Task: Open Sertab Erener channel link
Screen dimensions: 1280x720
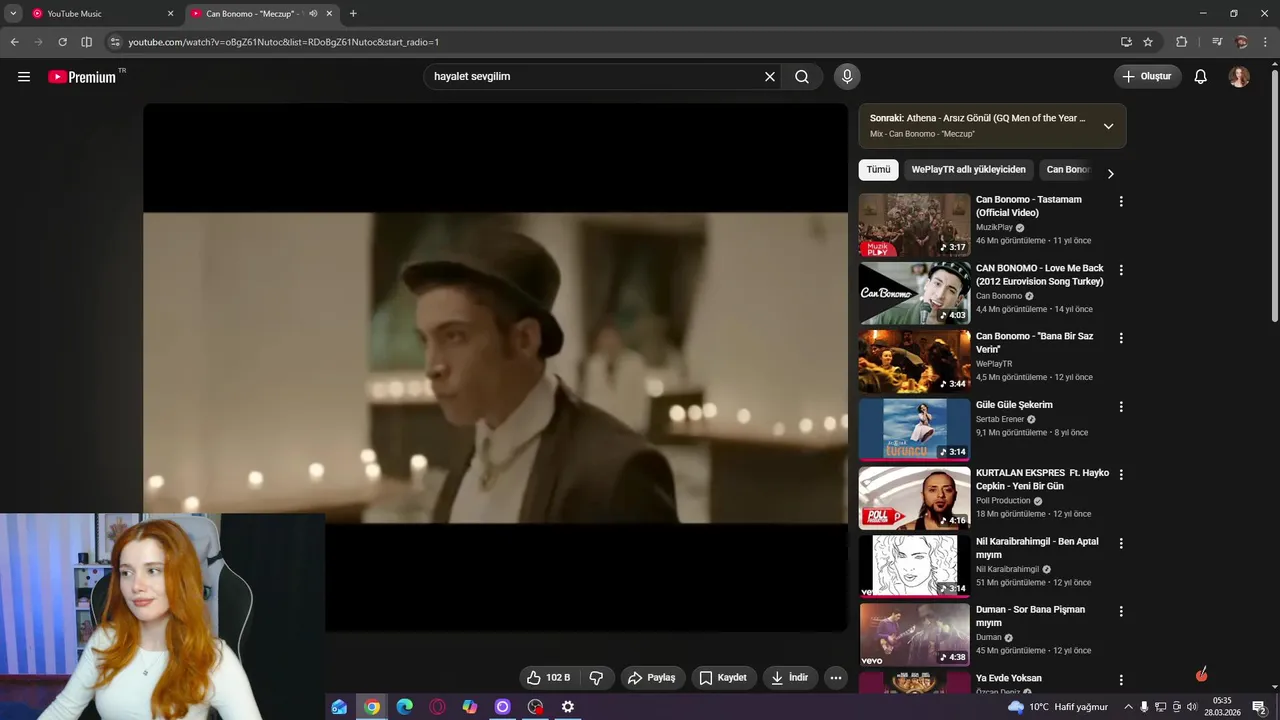Action: tap(1000, 420)
